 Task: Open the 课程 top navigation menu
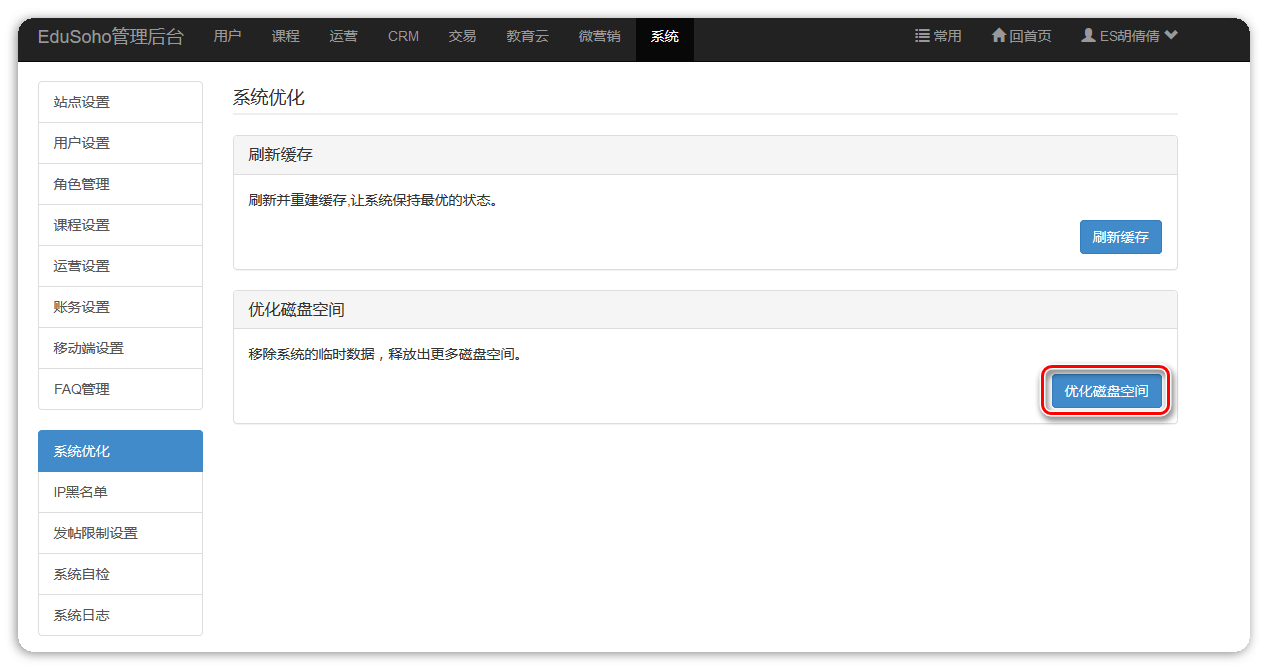[285, 36]
